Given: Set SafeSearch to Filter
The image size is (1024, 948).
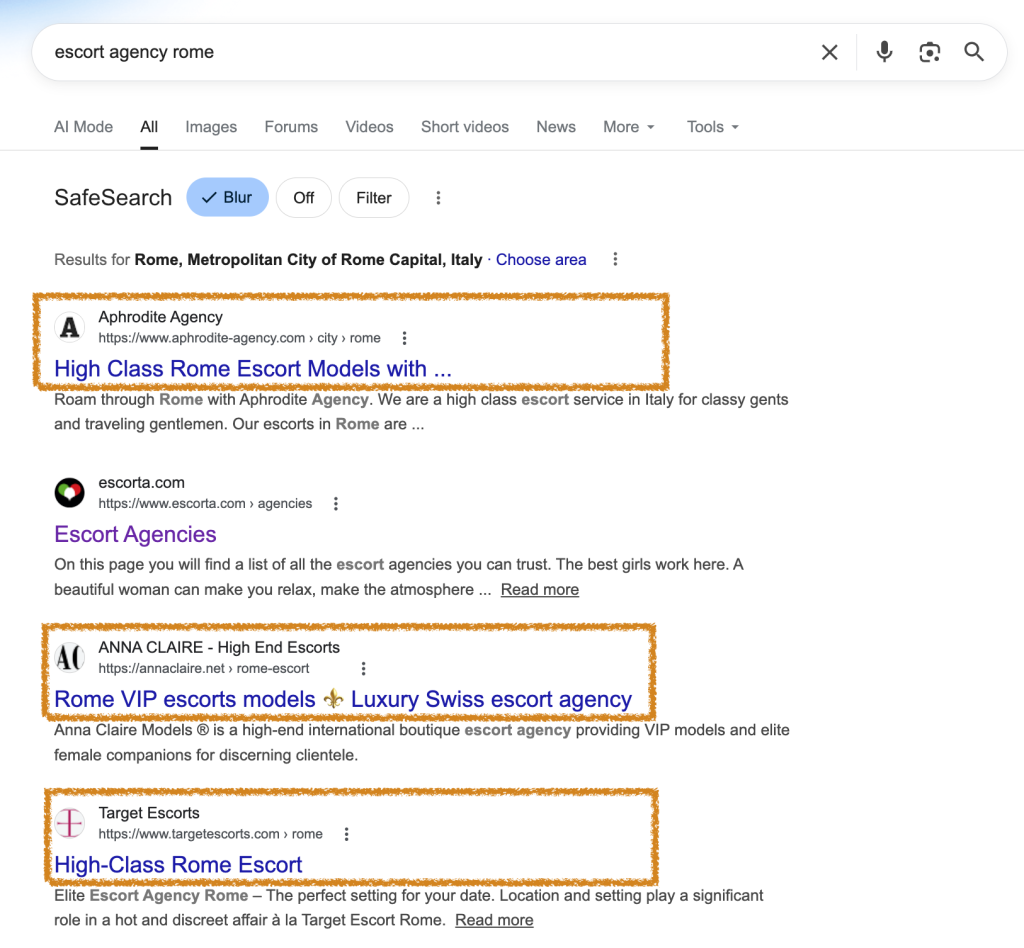Looking at the screenshot, I should click(373, 198).
